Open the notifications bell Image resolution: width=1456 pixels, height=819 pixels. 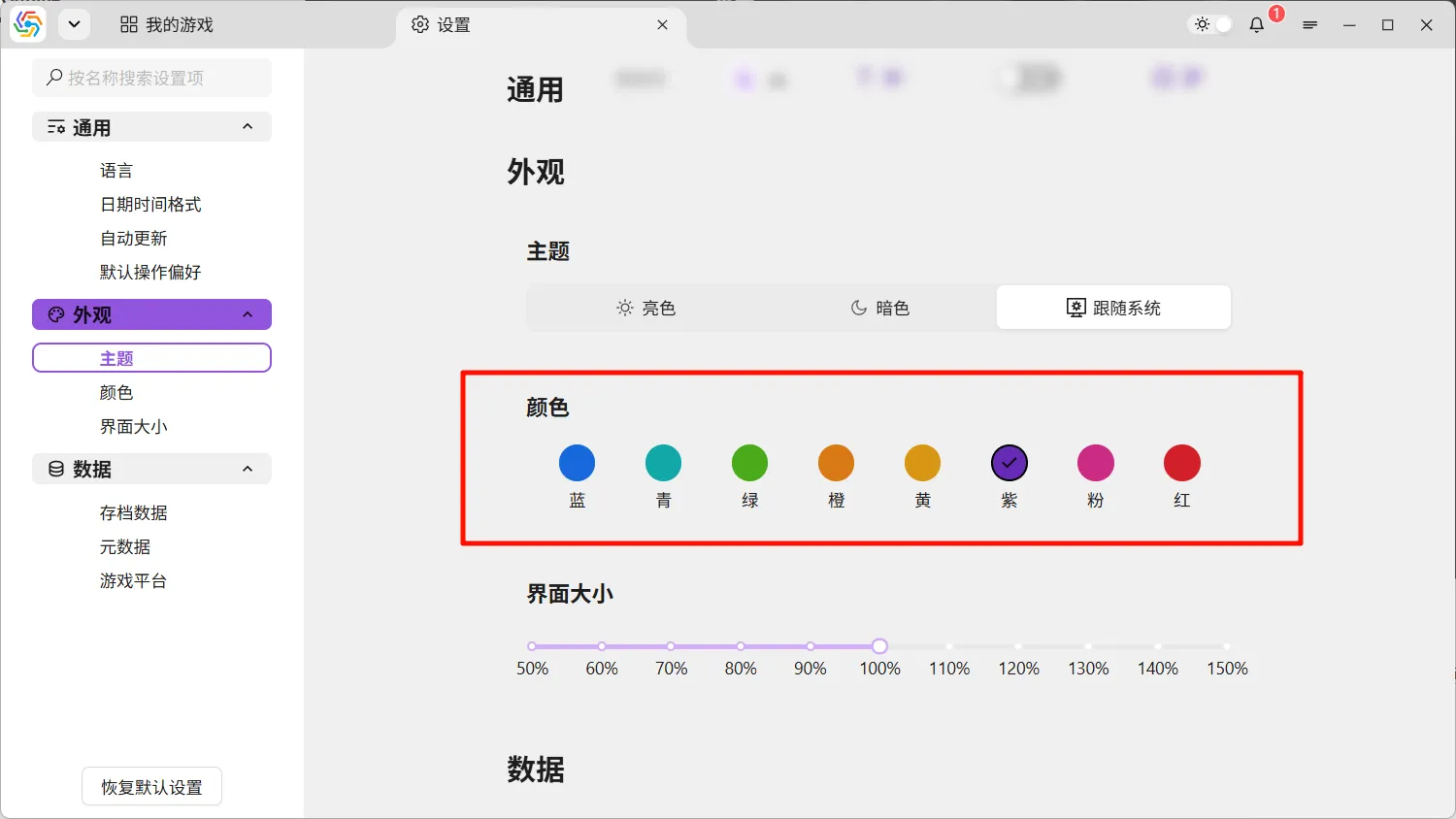[x=1257, y=25]
